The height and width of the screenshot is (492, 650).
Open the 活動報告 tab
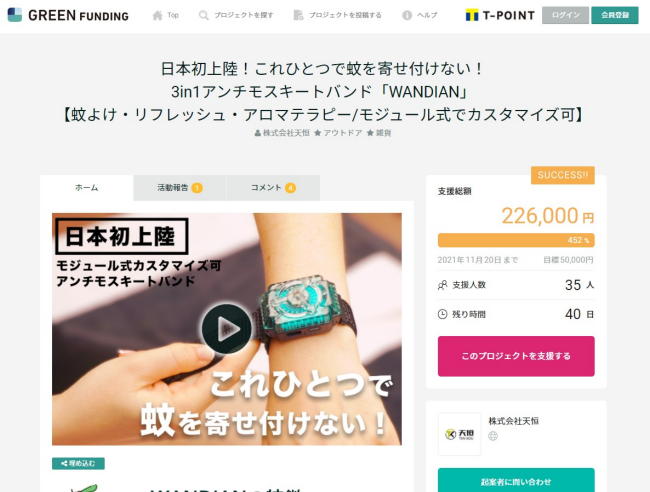[180, 188]
